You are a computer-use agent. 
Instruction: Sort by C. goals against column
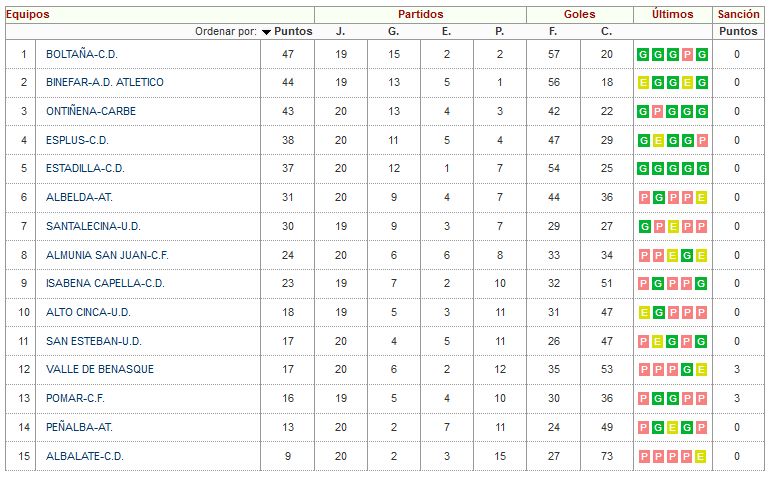(x=606, y=31)
